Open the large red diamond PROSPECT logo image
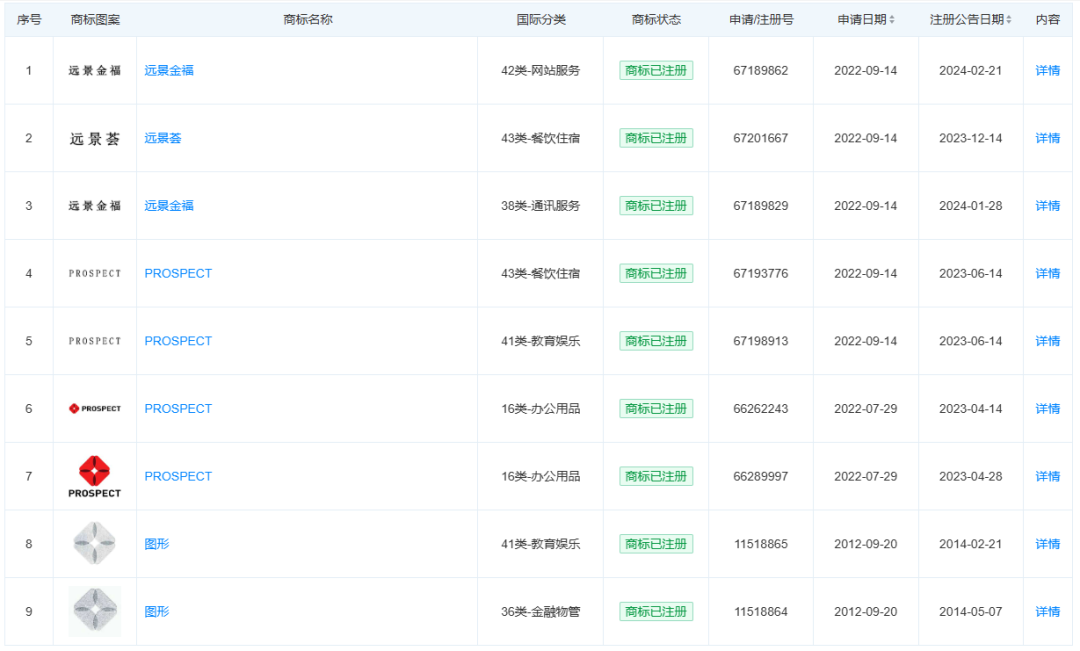The width and height of the screenshot is (1080, 651). click(95, 476)
